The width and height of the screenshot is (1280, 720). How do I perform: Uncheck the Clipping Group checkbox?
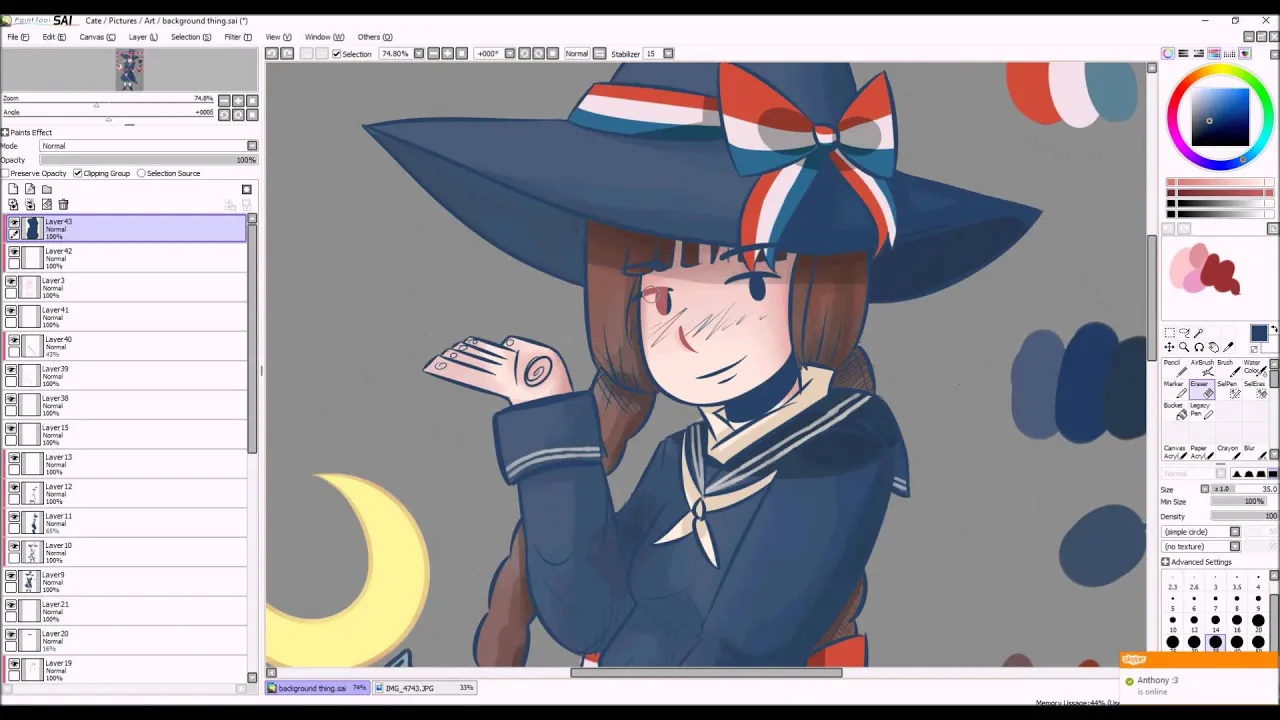78,173
